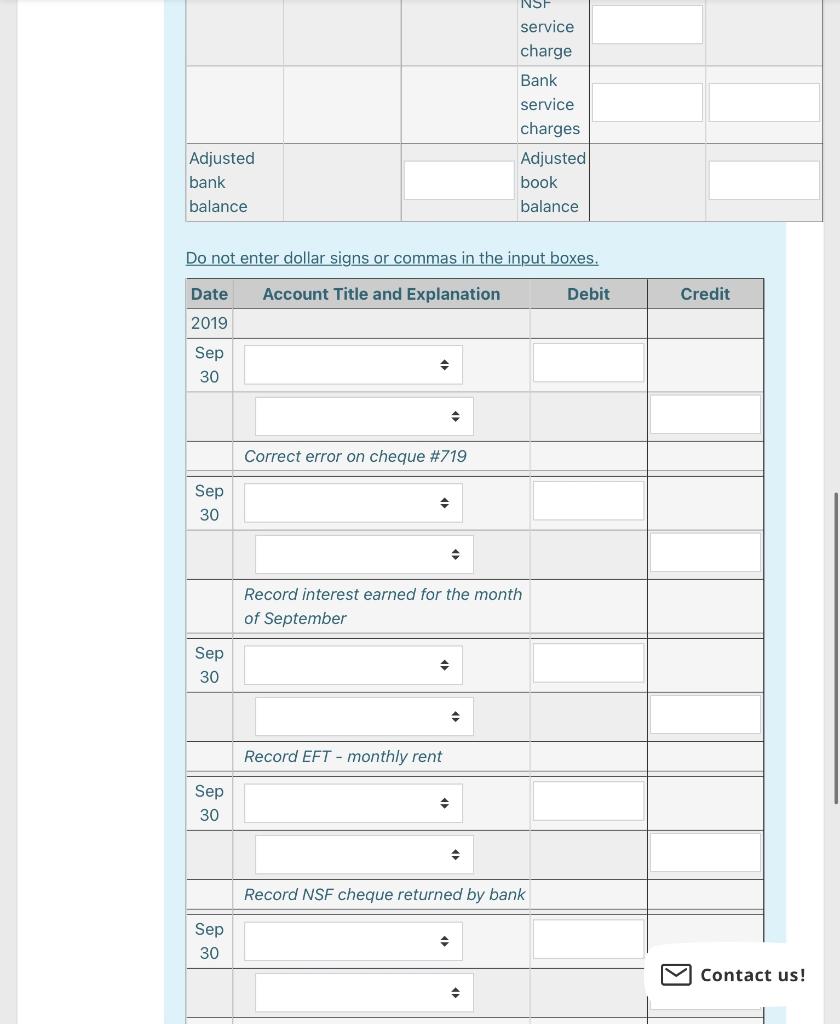Click the envelope icon in Contact us bubble
840x1024 pixels.
(x=675, y=974)
